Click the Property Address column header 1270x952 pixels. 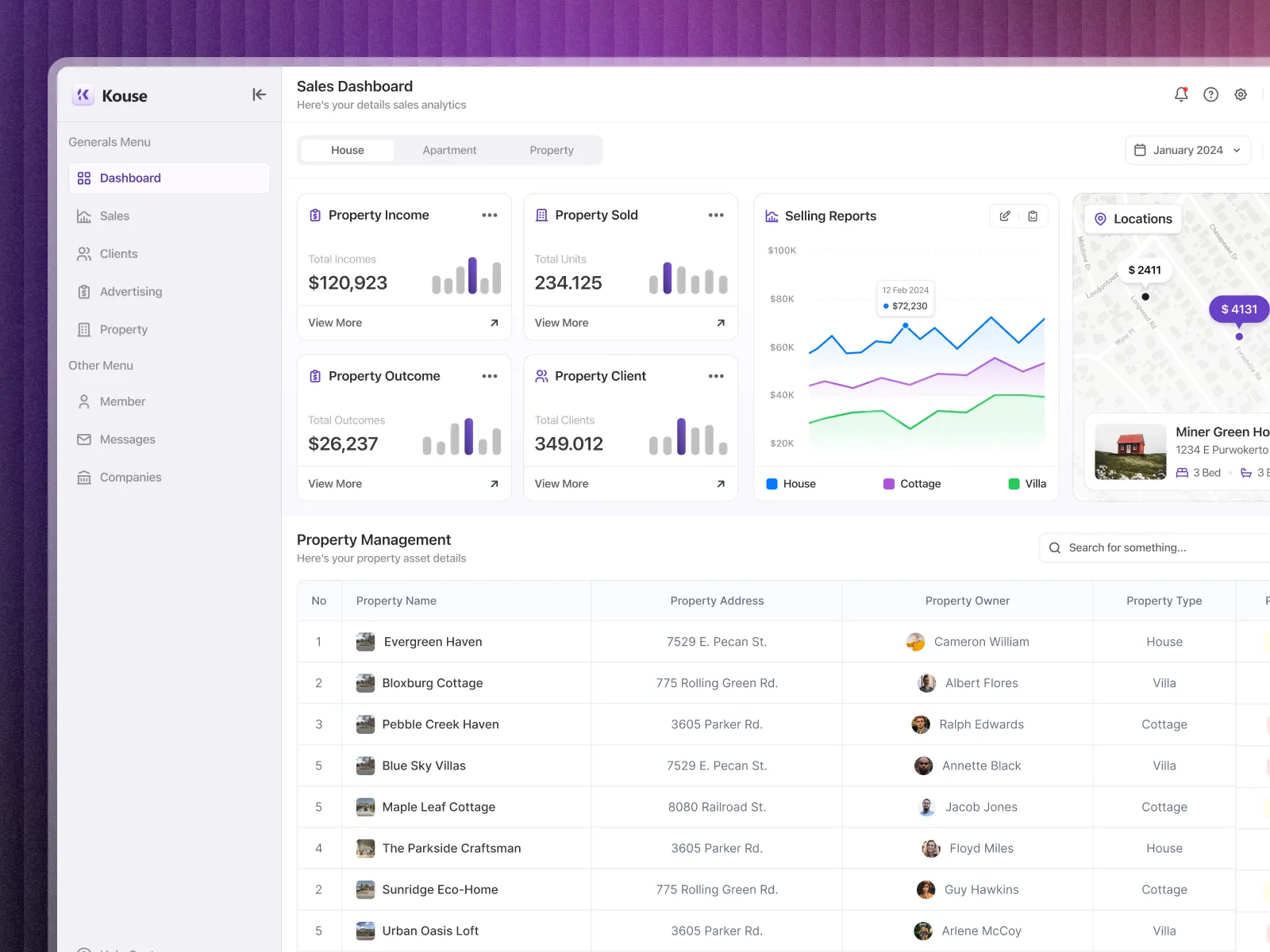717,601
